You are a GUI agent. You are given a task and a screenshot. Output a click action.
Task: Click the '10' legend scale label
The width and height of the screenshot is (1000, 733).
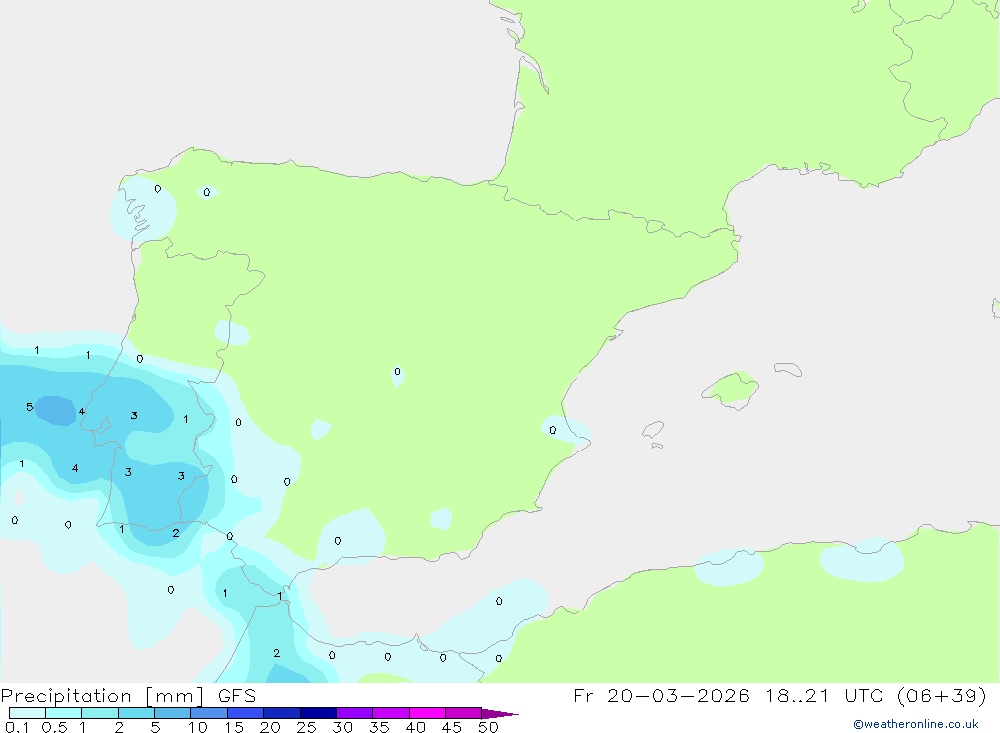coord(198,727)
